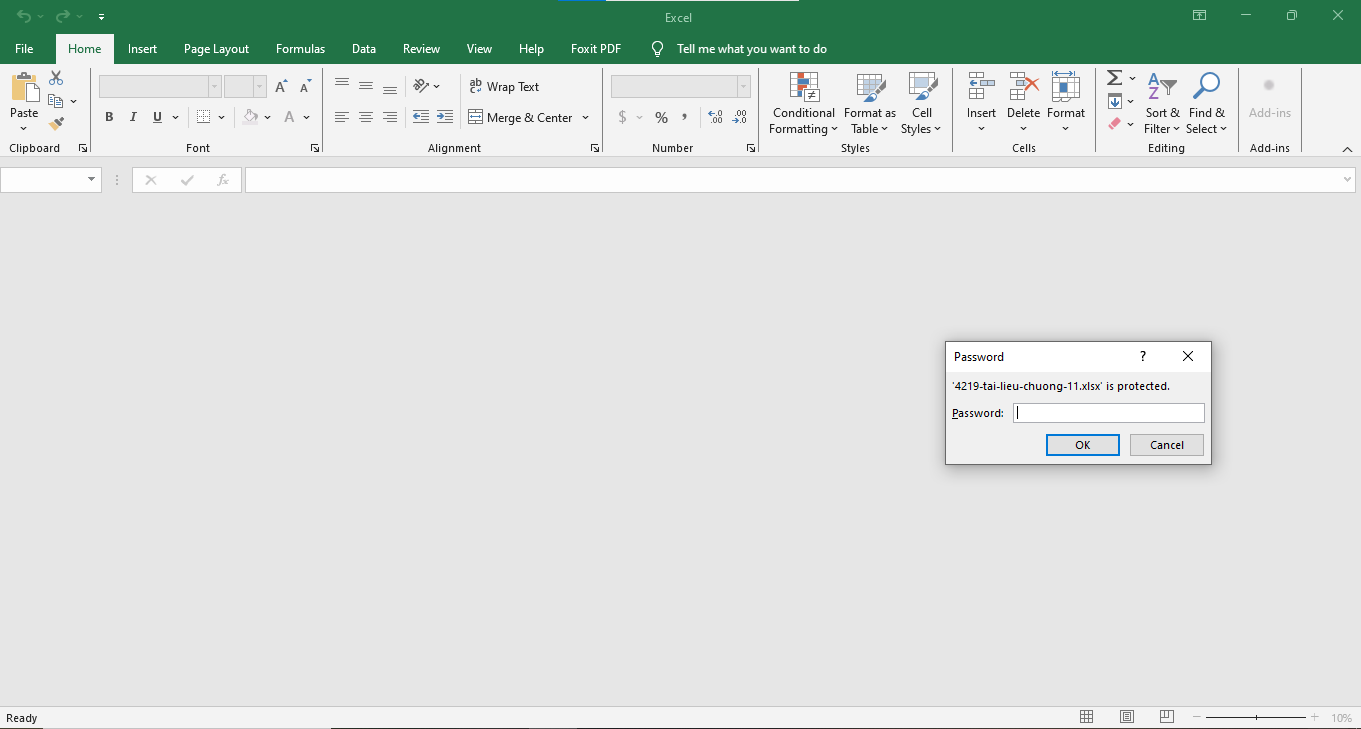1361x729 pixels.
Task: Click the AutoSum sigma icon
Action: coord(1114,78)
